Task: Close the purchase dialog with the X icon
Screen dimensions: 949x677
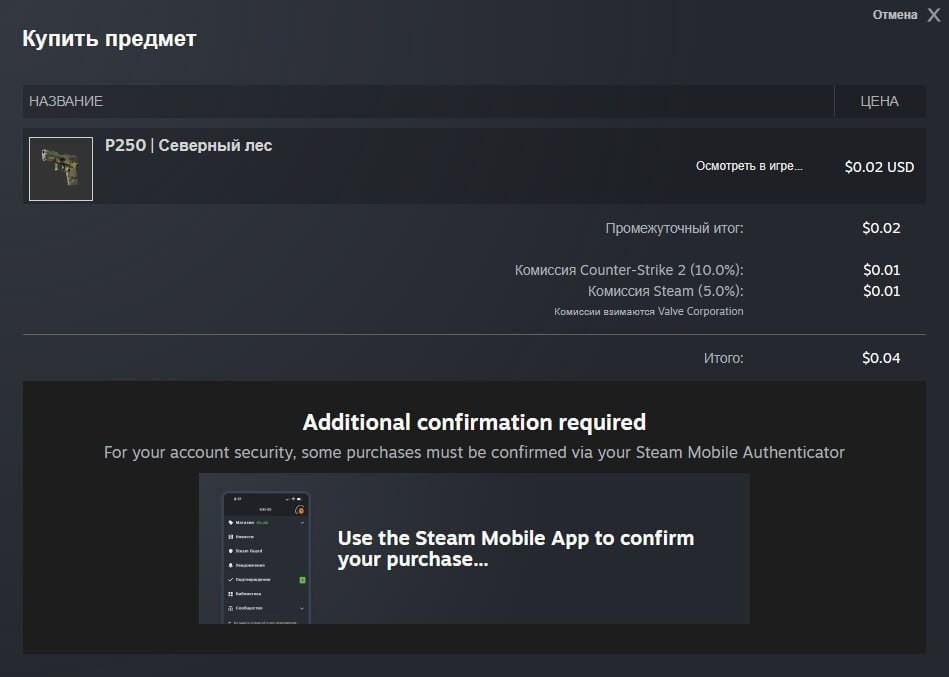Action: pyautogui.click(x=934, y=15)
